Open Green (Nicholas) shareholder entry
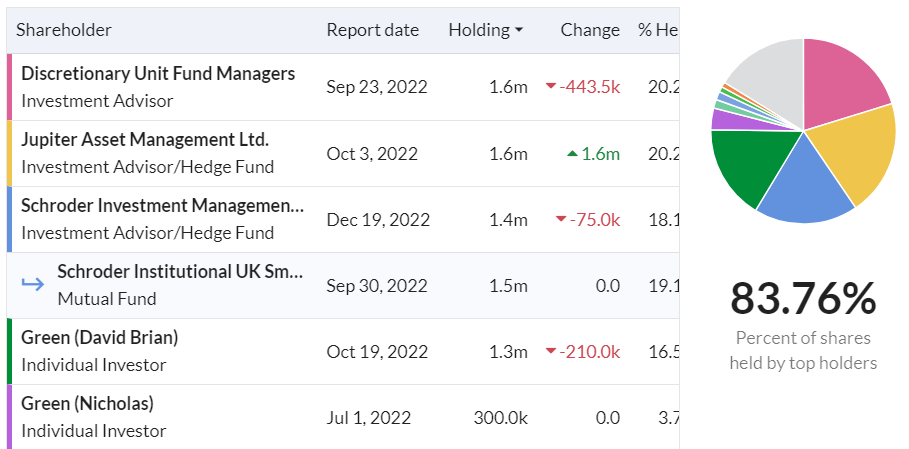Image resolution: width=909 pixels, height=449 pixels. 87,403
